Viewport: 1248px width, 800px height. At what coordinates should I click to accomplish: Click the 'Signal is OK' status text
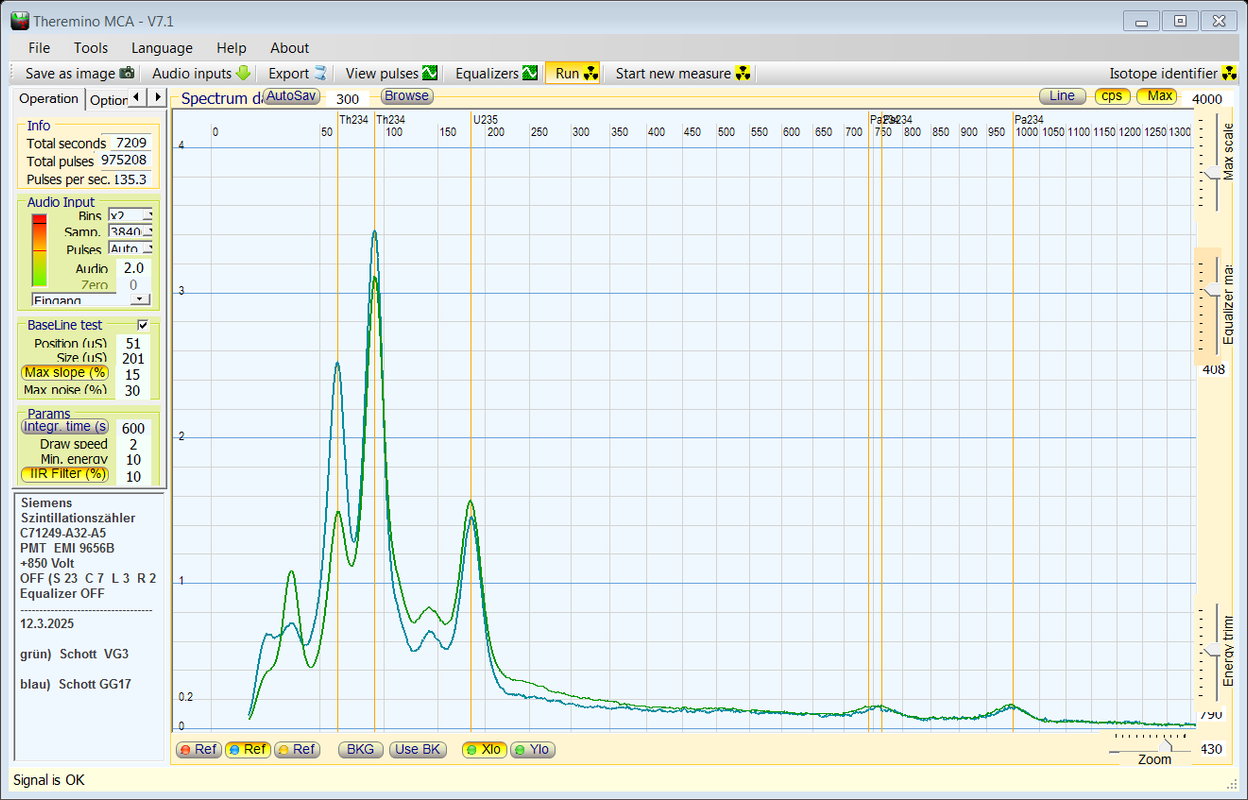(x=49, y=780)
